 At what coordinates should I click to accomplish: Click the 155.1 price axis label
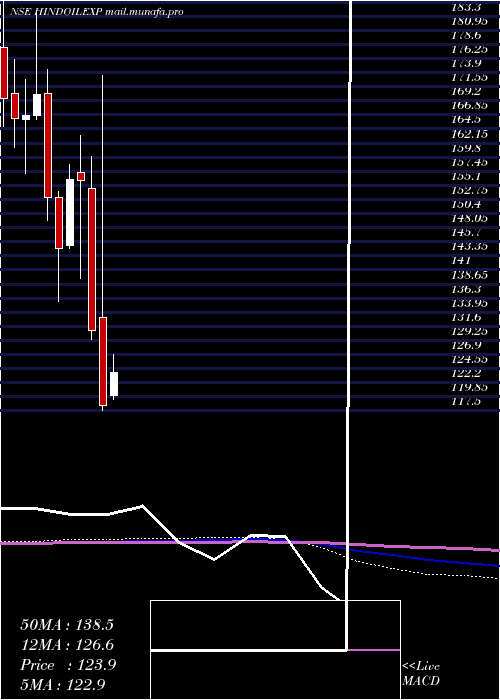(466, 176)
